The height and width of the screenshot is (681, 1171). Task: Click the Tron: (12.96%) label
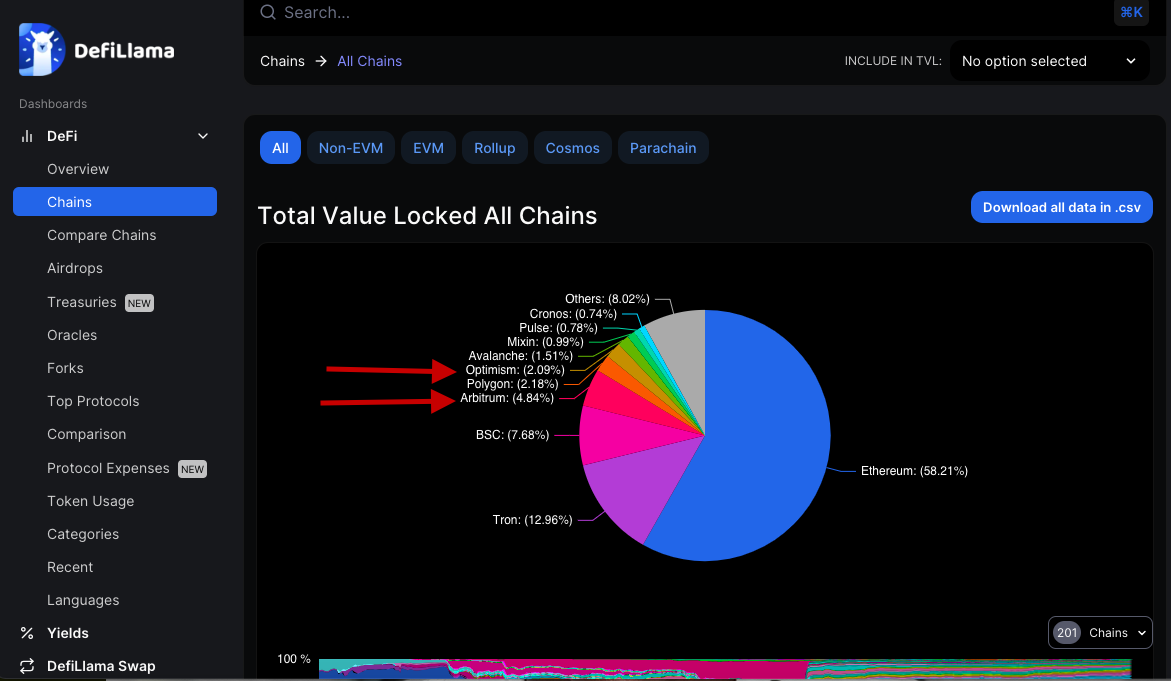click(x=532, y=520)
